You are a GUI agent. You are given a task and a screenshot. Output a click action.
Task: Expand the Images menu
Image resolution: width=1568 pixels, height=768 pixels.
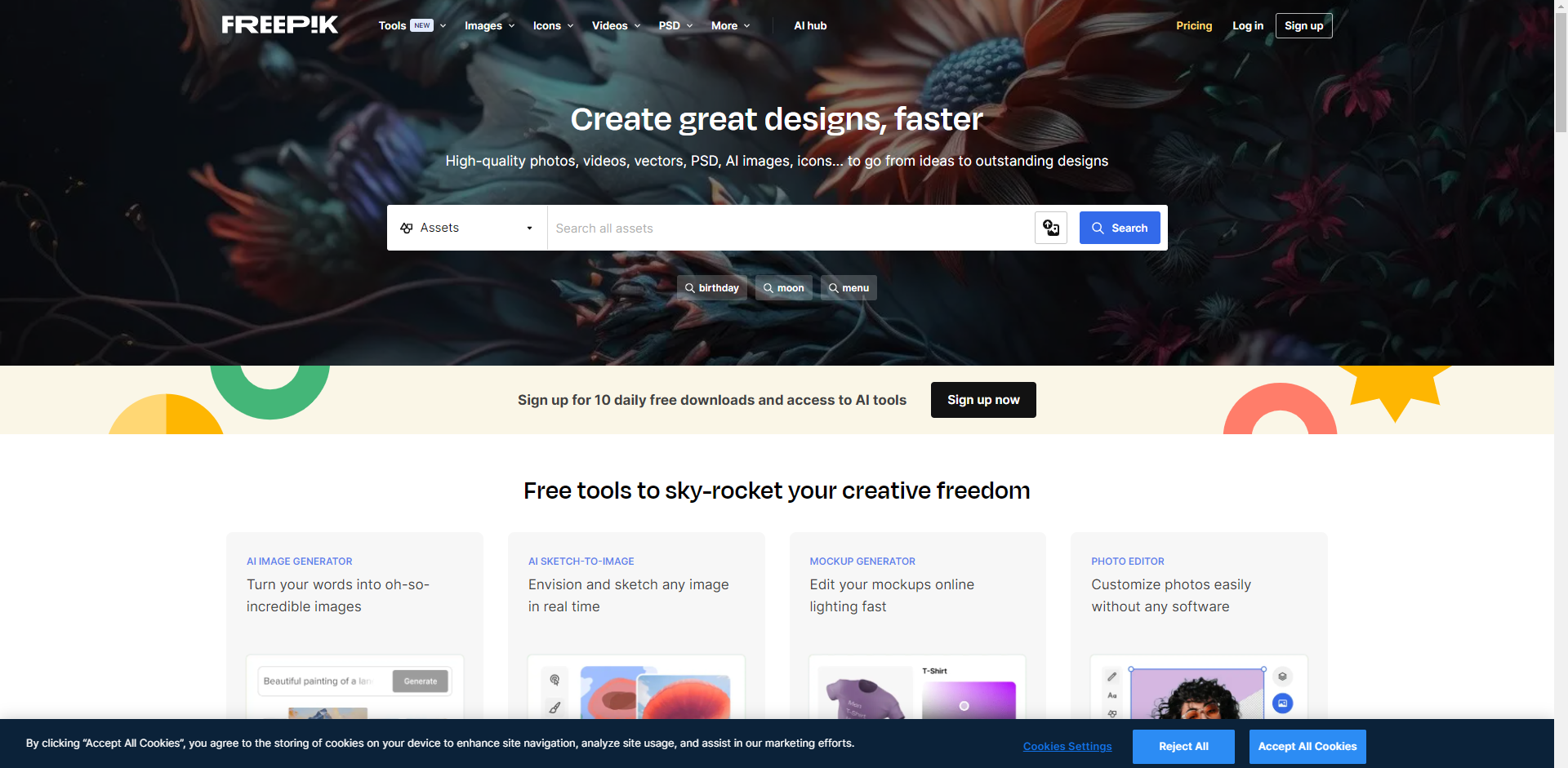[x=489, y=25]
